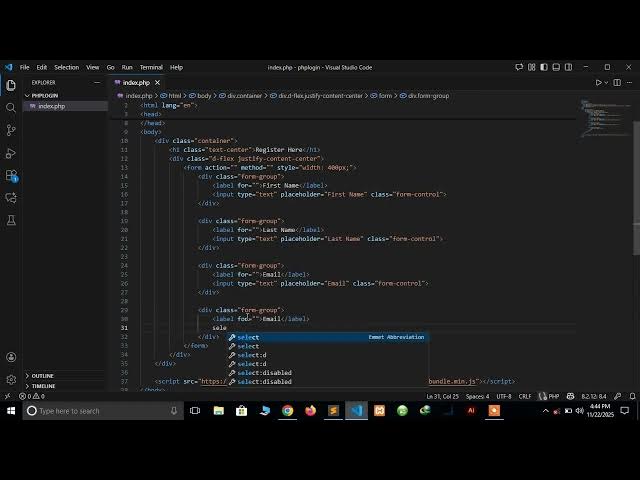640x480 pixels.
Task: Open the Edit menu
Action: 42,67
